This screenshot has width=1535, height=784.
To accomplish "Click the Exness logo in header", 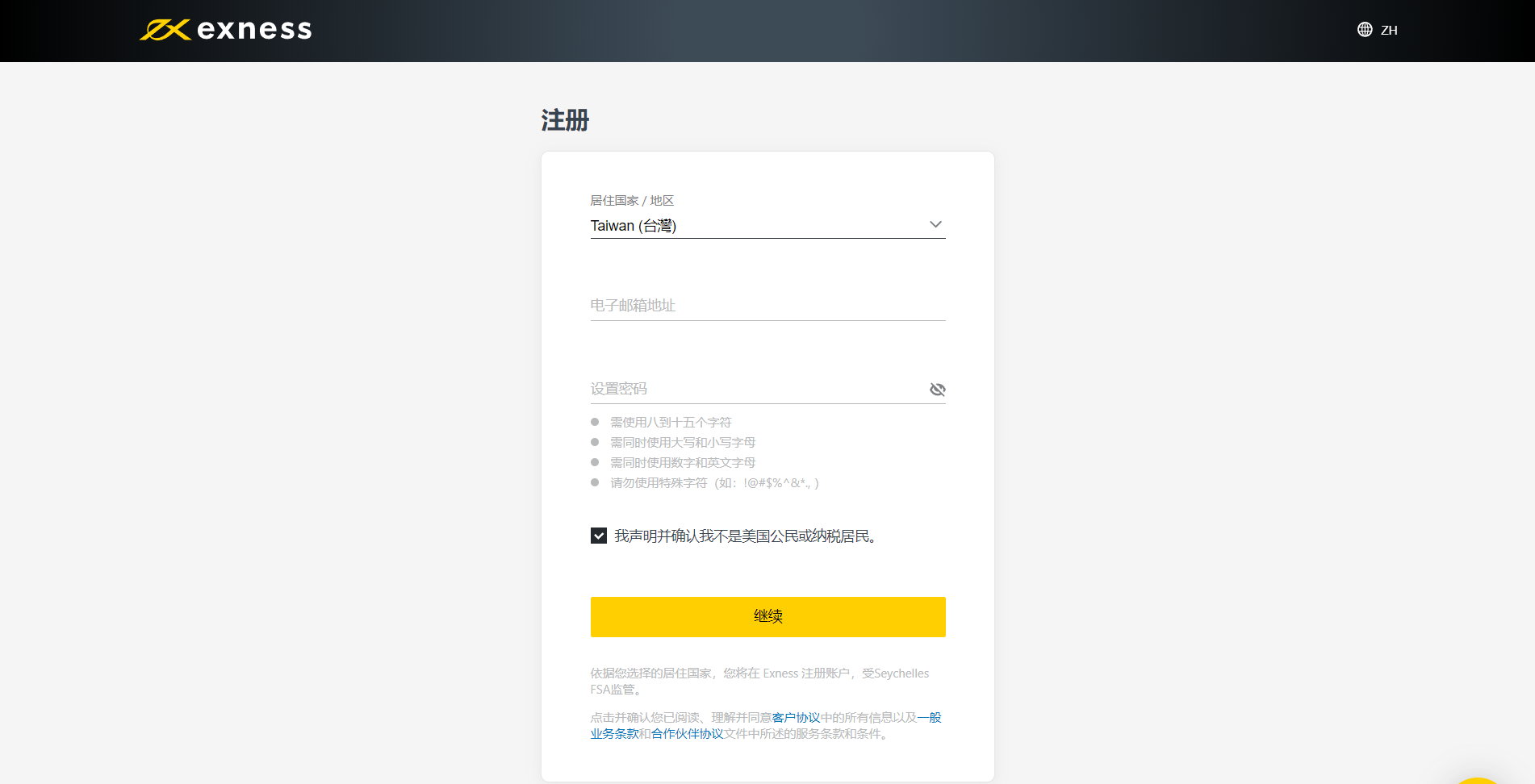I will (x=225, y=30).
